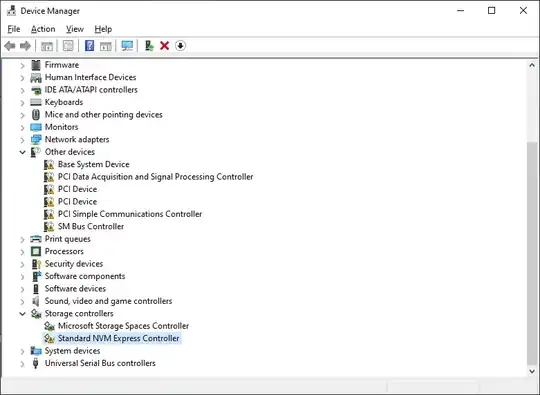Select the Base System Device warning icon
Image resolution: width=540 pixels, height=395 pixels.
(49, 164)
